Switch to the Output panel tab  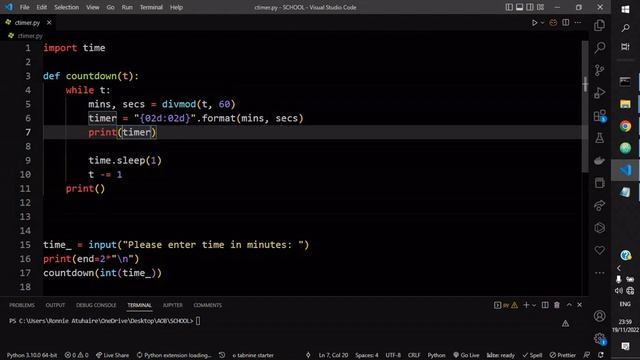(x=55, y=305)
